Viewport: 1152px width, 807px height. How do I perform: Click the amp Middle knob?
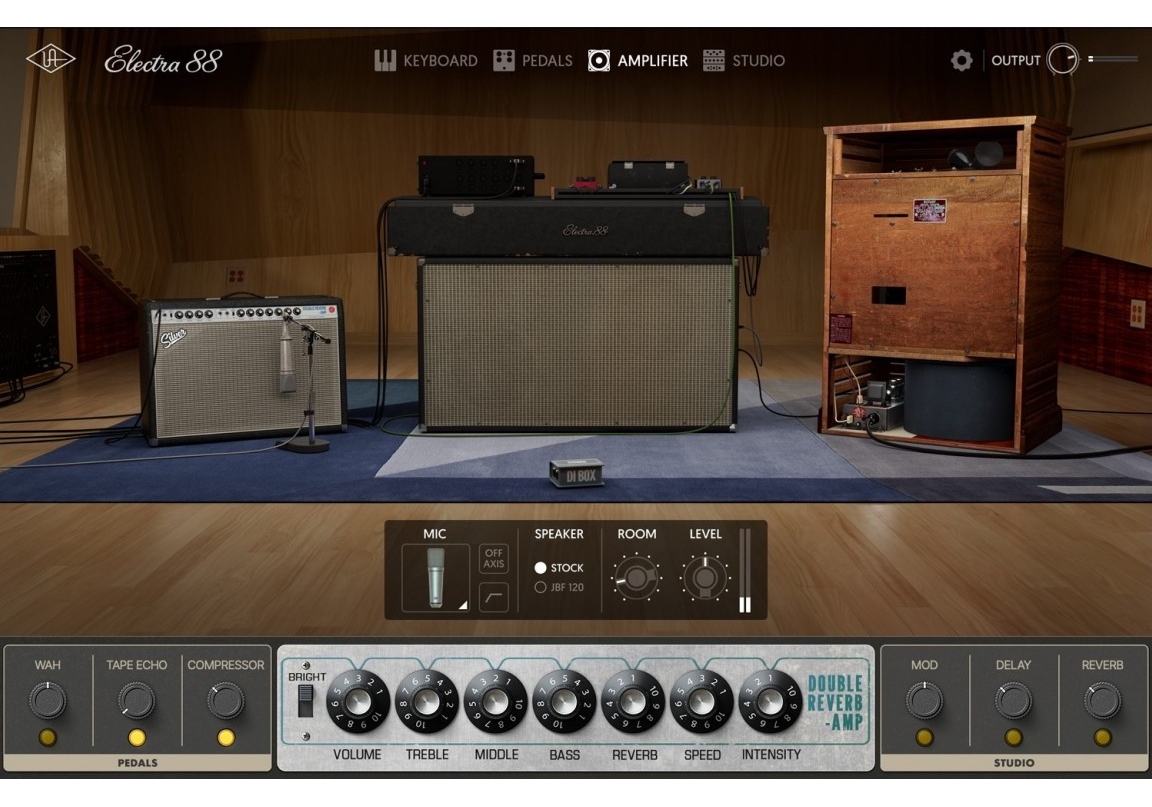click(495, 701)
